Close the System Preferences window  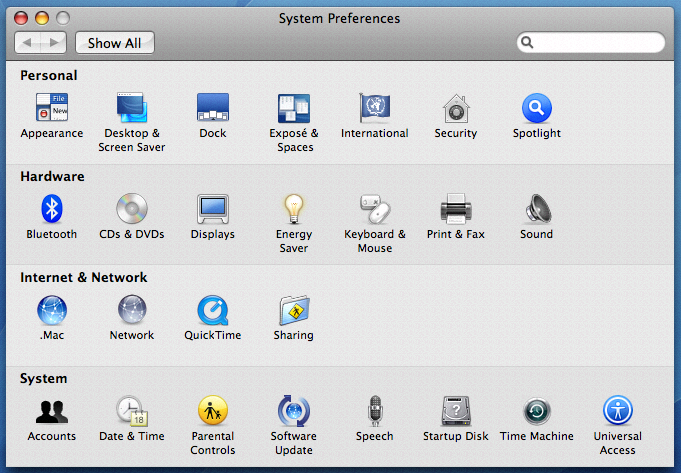point(21,18)
